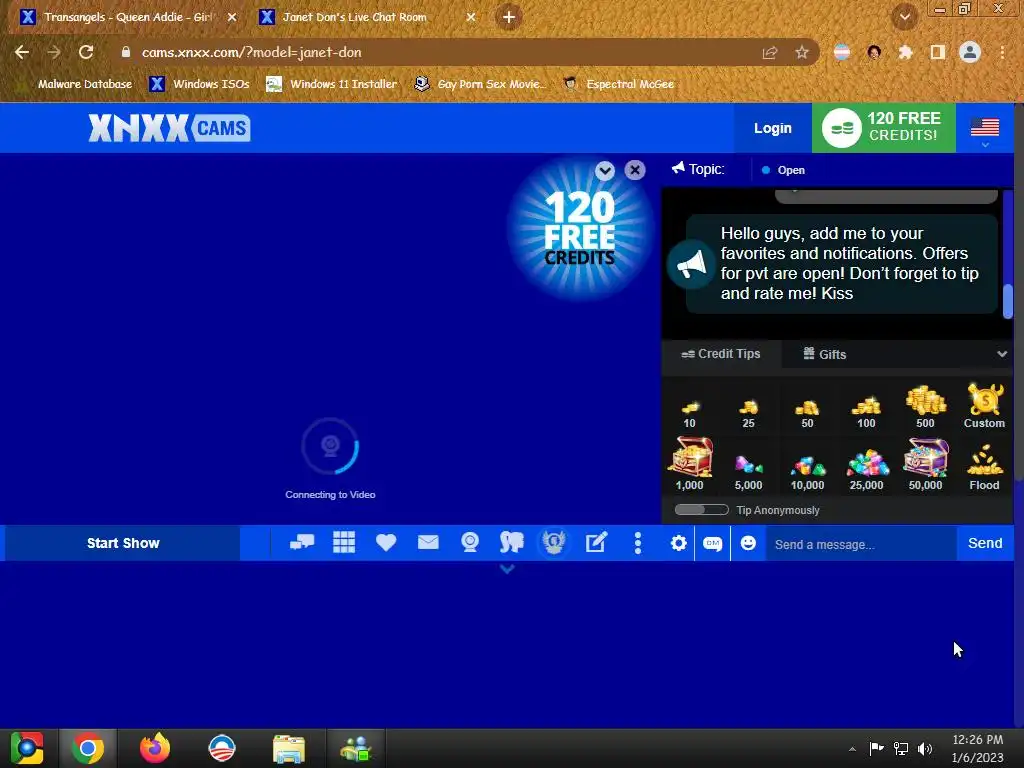Open the Malware Database bookmark
The image size is (1024, 768).
(x=84, y=84)
